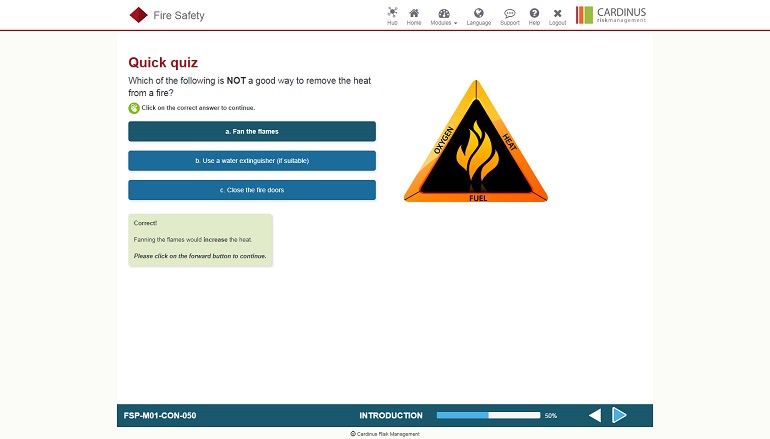Image resolution: width=770 pixels, height=439 pixels.
Task: Open Support chat bubble icon
Action: coord(510,16)
